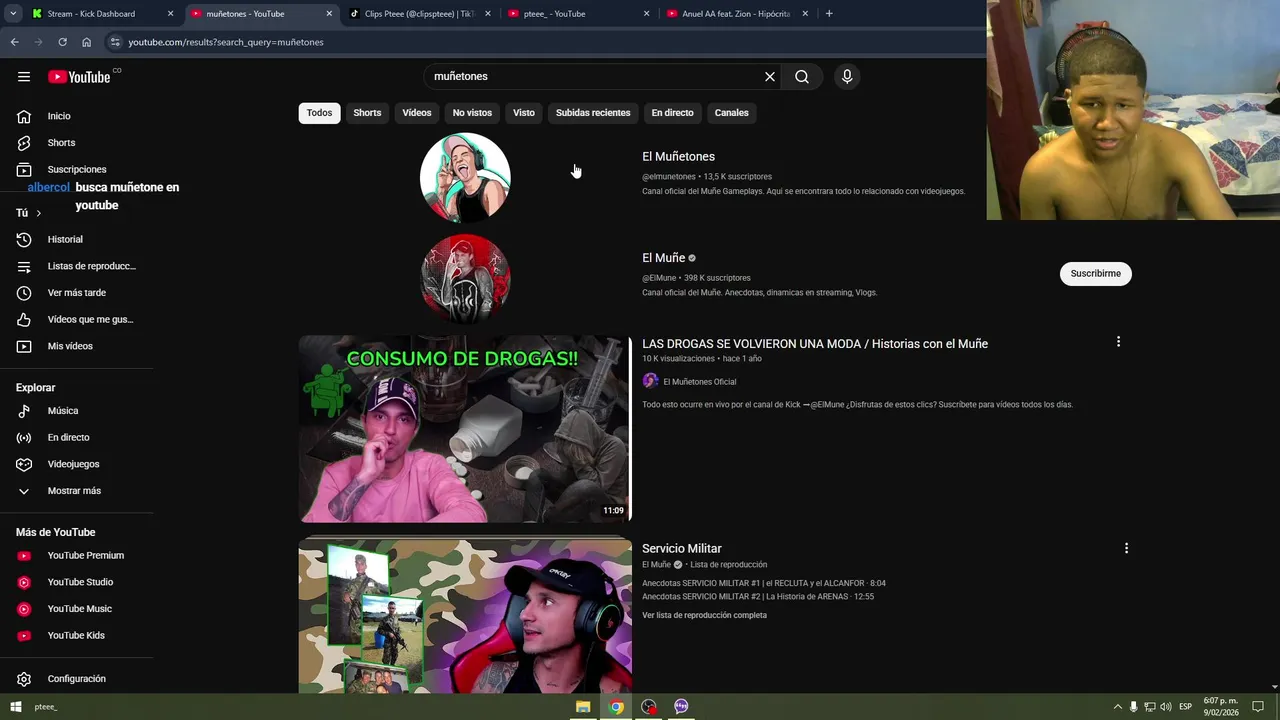Select the Shorts filter chip
Viewport: 1280px width, 720px height.
367,113
